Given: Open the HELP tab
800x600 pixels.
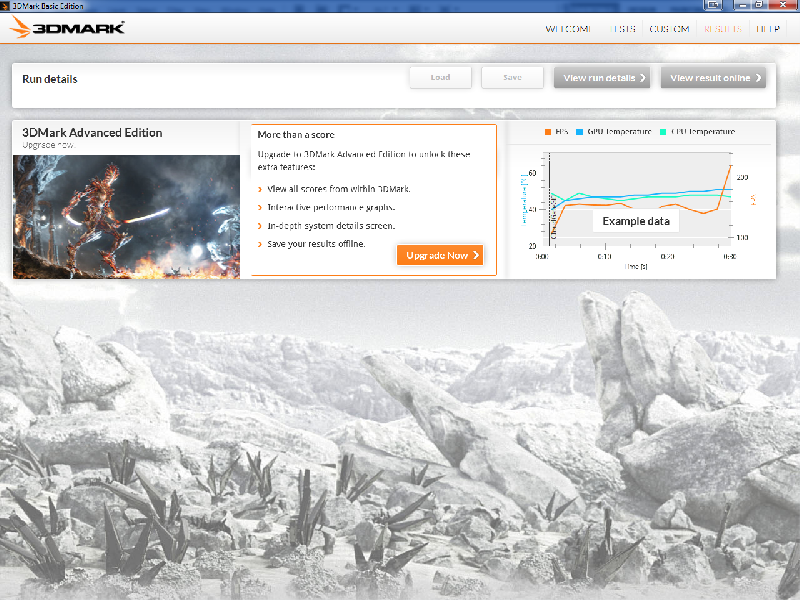Looking at the screenshot, I should coord(768,29).
